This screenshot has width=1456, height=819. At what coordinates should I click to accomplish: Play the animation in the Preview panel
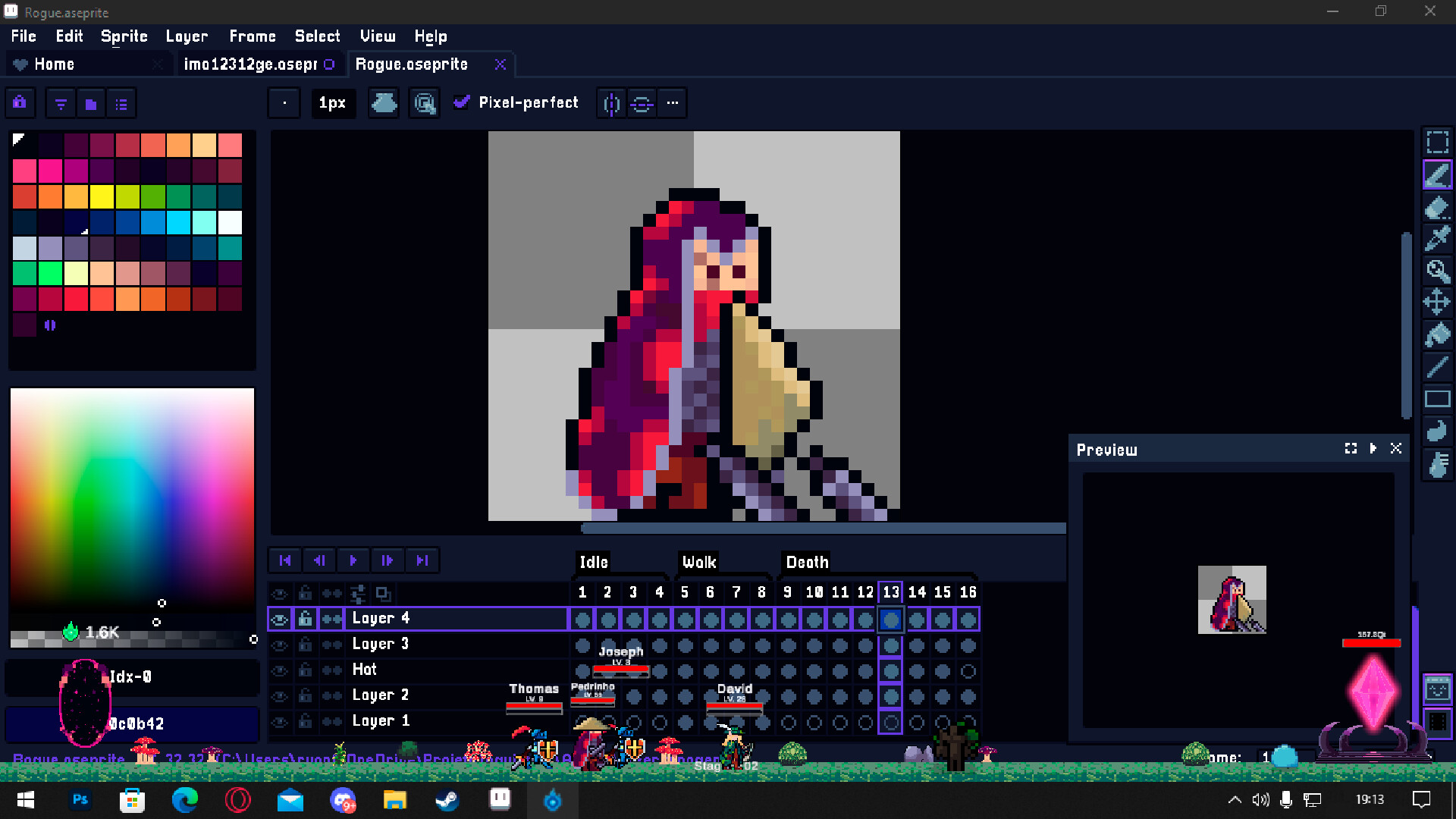coord(1373,448)
